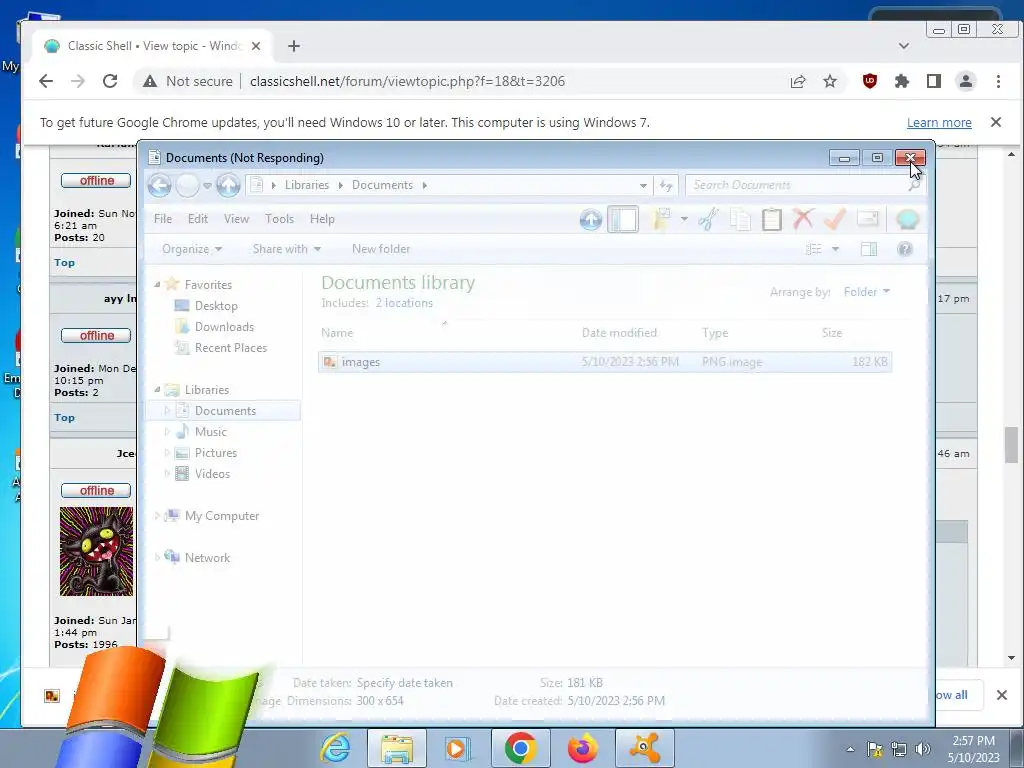Click the Learn more link in Chrome
This screenshot has width=1024, height=768.
pyautogui.click(x=939, y=123)
